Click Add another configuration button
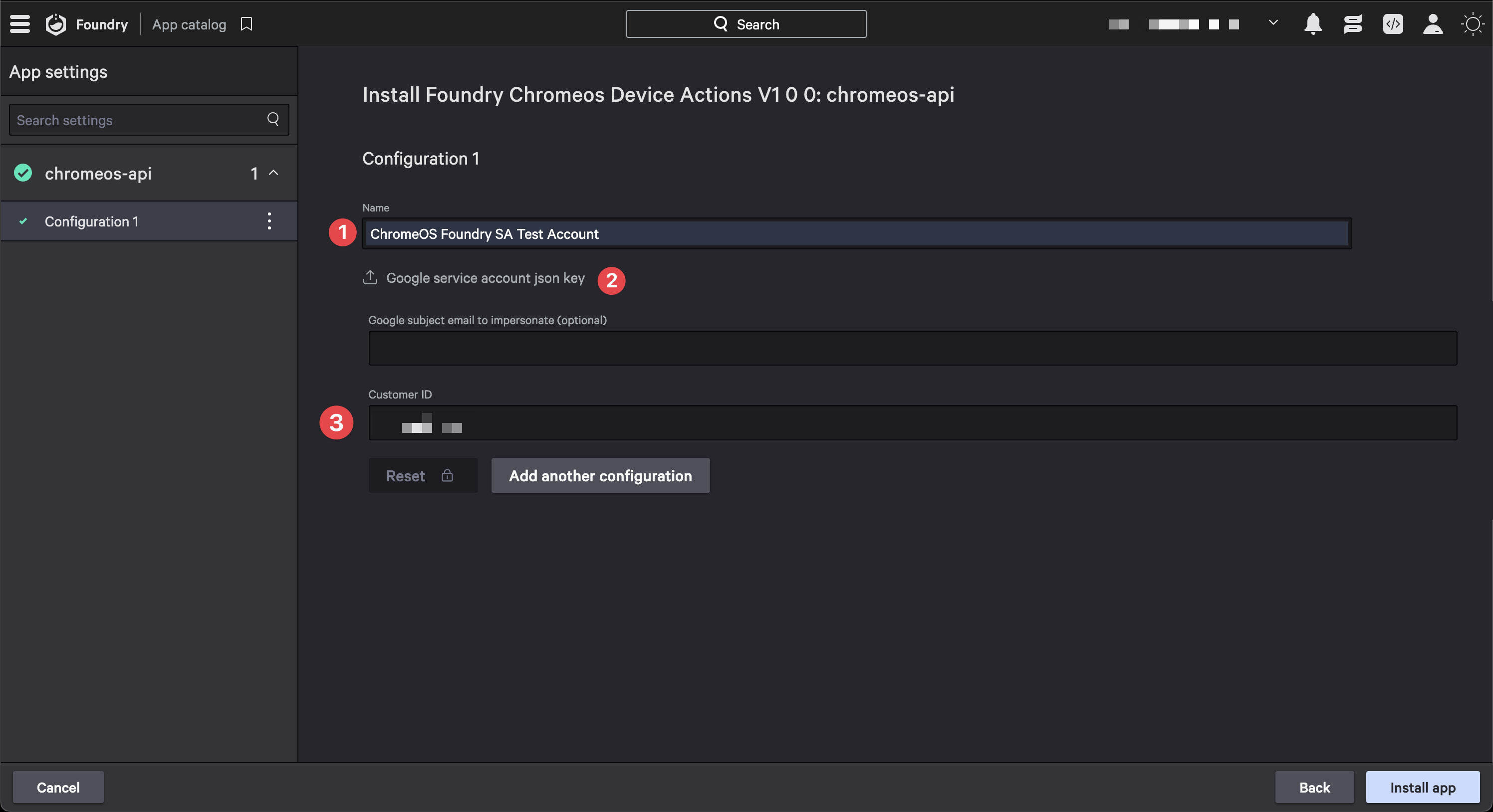Viewport: 1493px width, 812px height. point(600,475)
